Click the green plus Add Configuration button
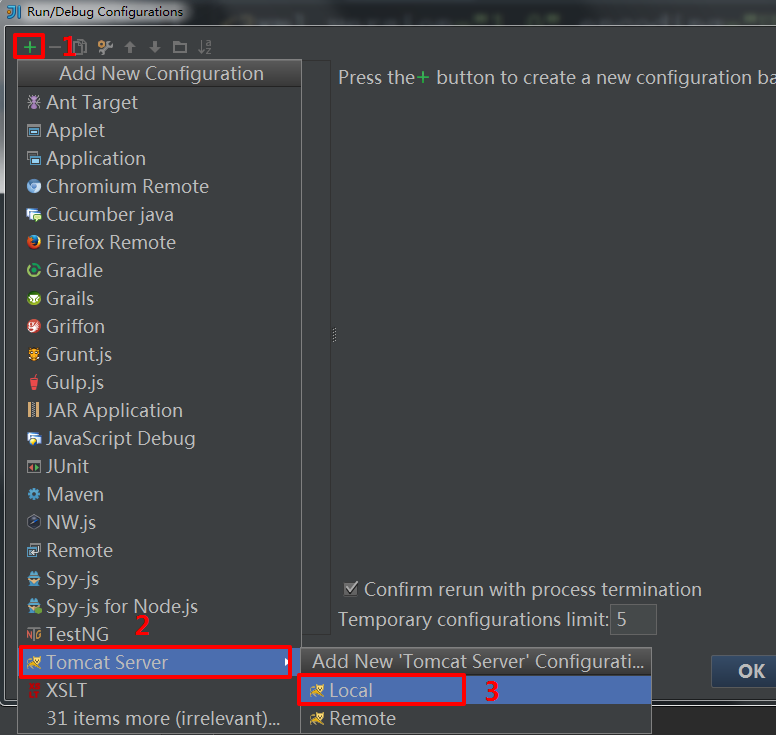This screenshot has width=776, height=735. tap(30, 47)
